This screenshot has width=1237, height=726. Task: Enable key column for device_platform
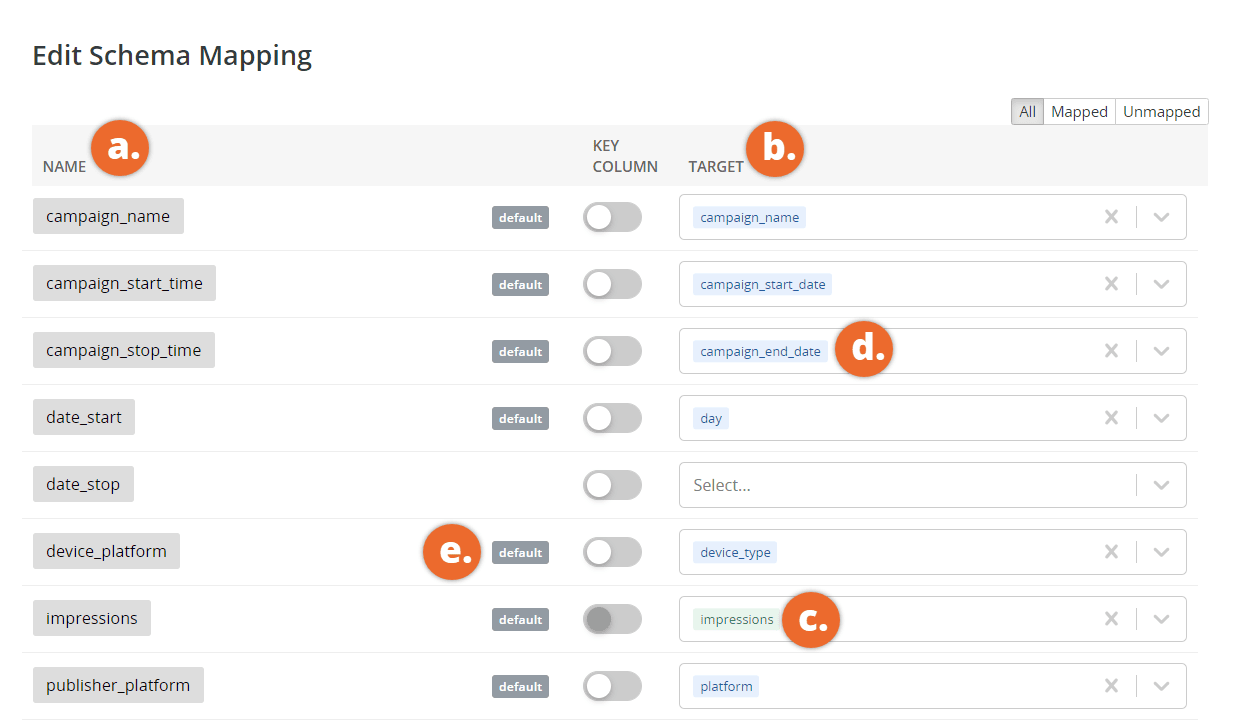[612, 551]
